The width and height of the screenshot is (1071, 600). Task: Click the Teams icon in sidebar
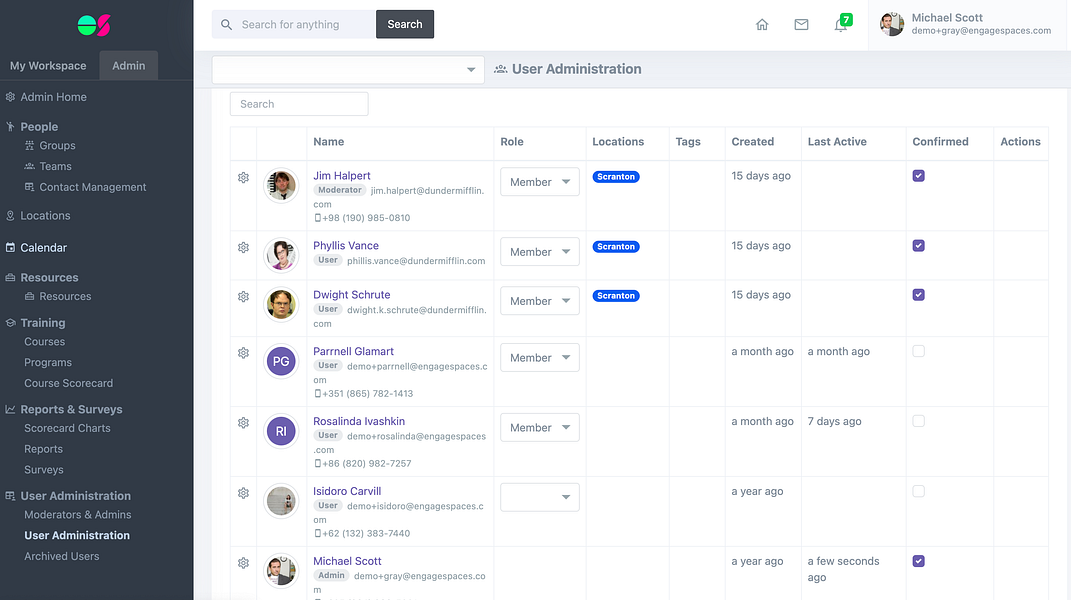[x=29, y=166]
